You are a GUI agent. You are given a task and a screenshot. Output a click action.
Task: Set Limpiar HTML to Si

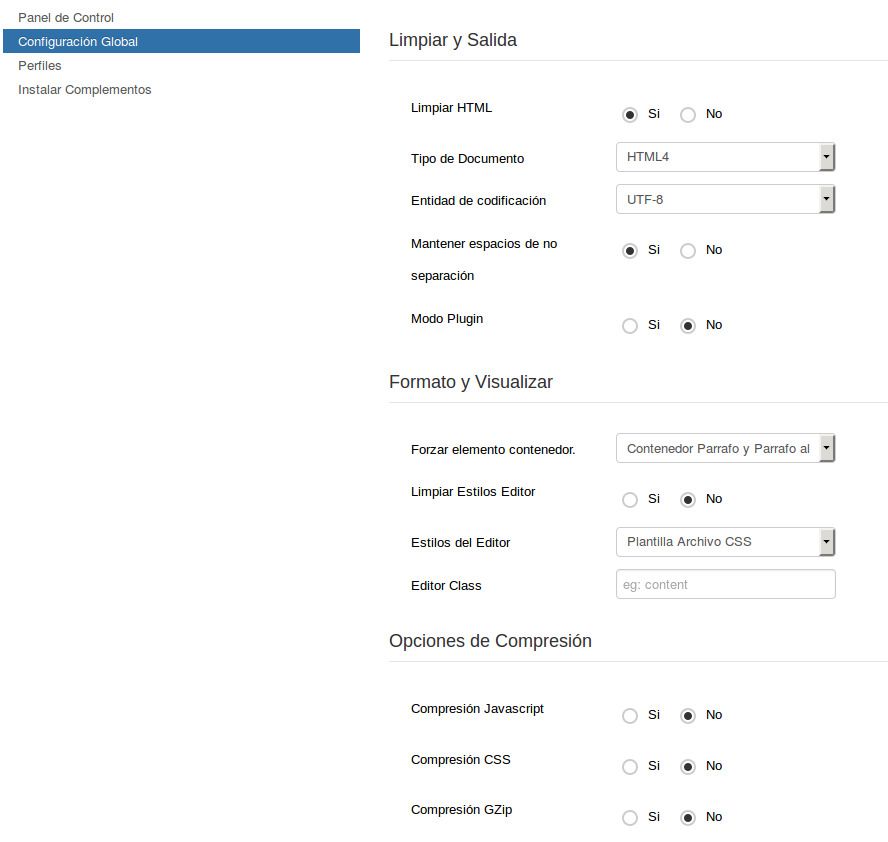(629, 115)
